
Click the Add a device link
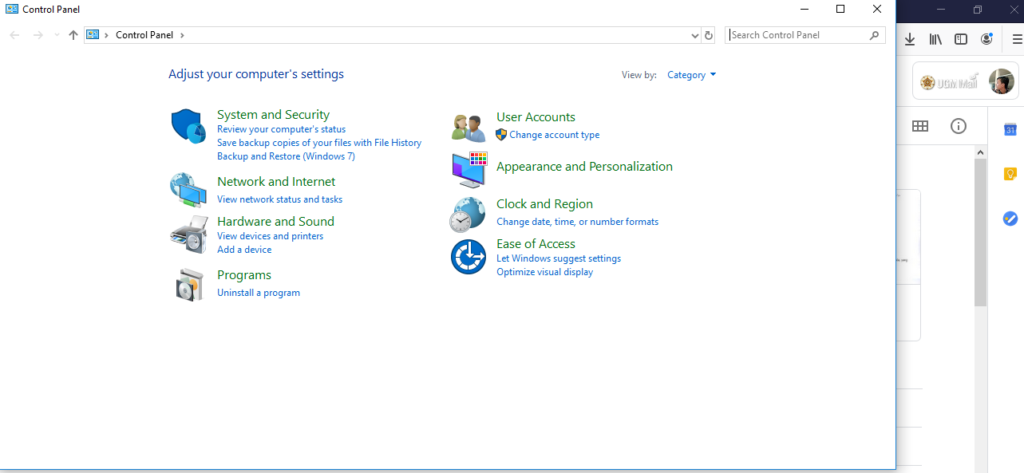[244, 250]
